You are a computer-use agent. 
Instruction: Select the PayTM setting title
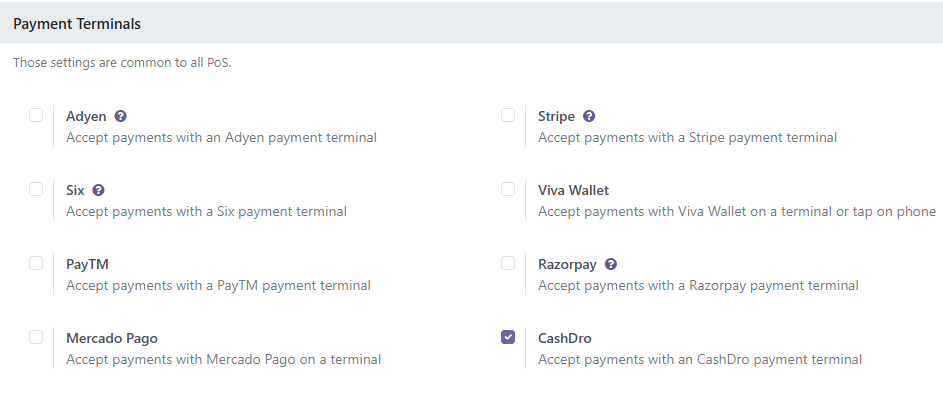tap(87, 264)
